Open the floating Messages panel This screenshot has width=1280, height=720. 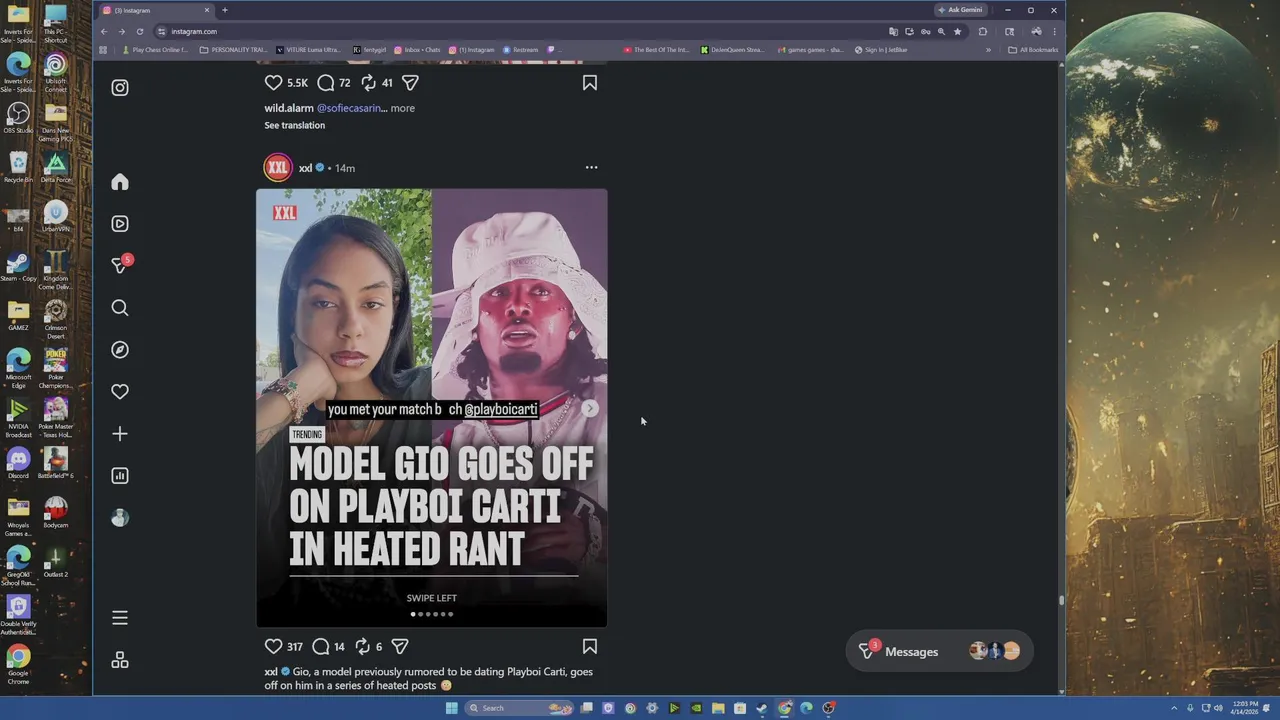[x=938, y=652]
